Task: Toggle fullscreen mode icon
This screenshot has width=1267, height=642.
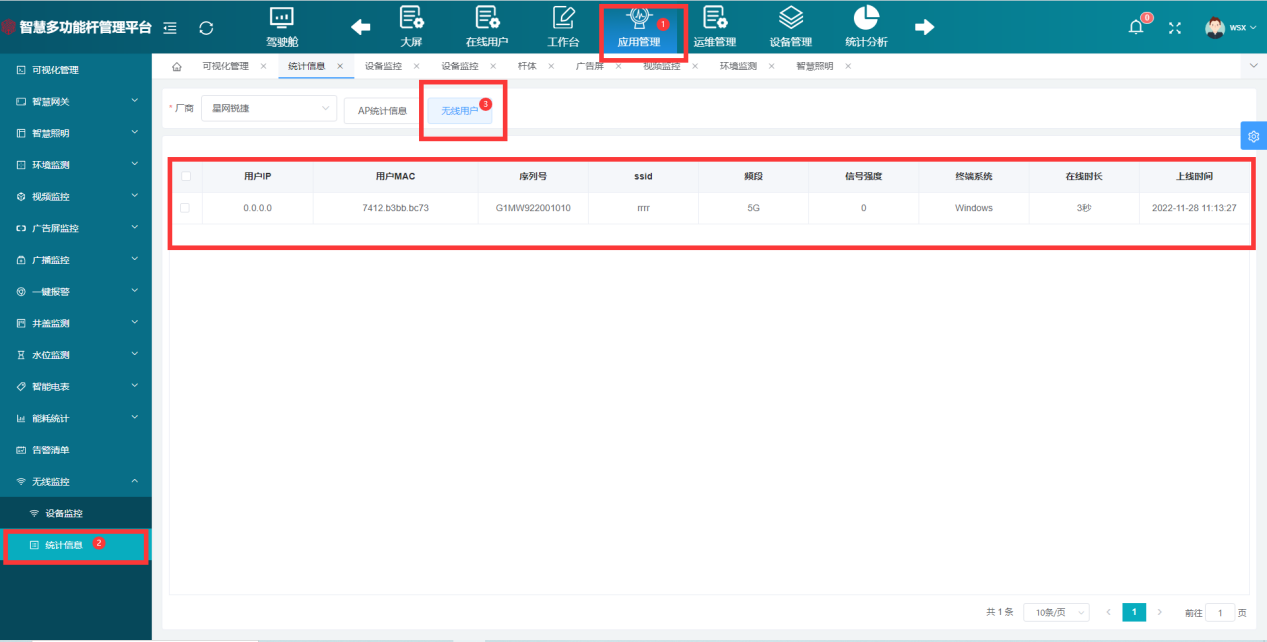Action: click(1175, 28)
